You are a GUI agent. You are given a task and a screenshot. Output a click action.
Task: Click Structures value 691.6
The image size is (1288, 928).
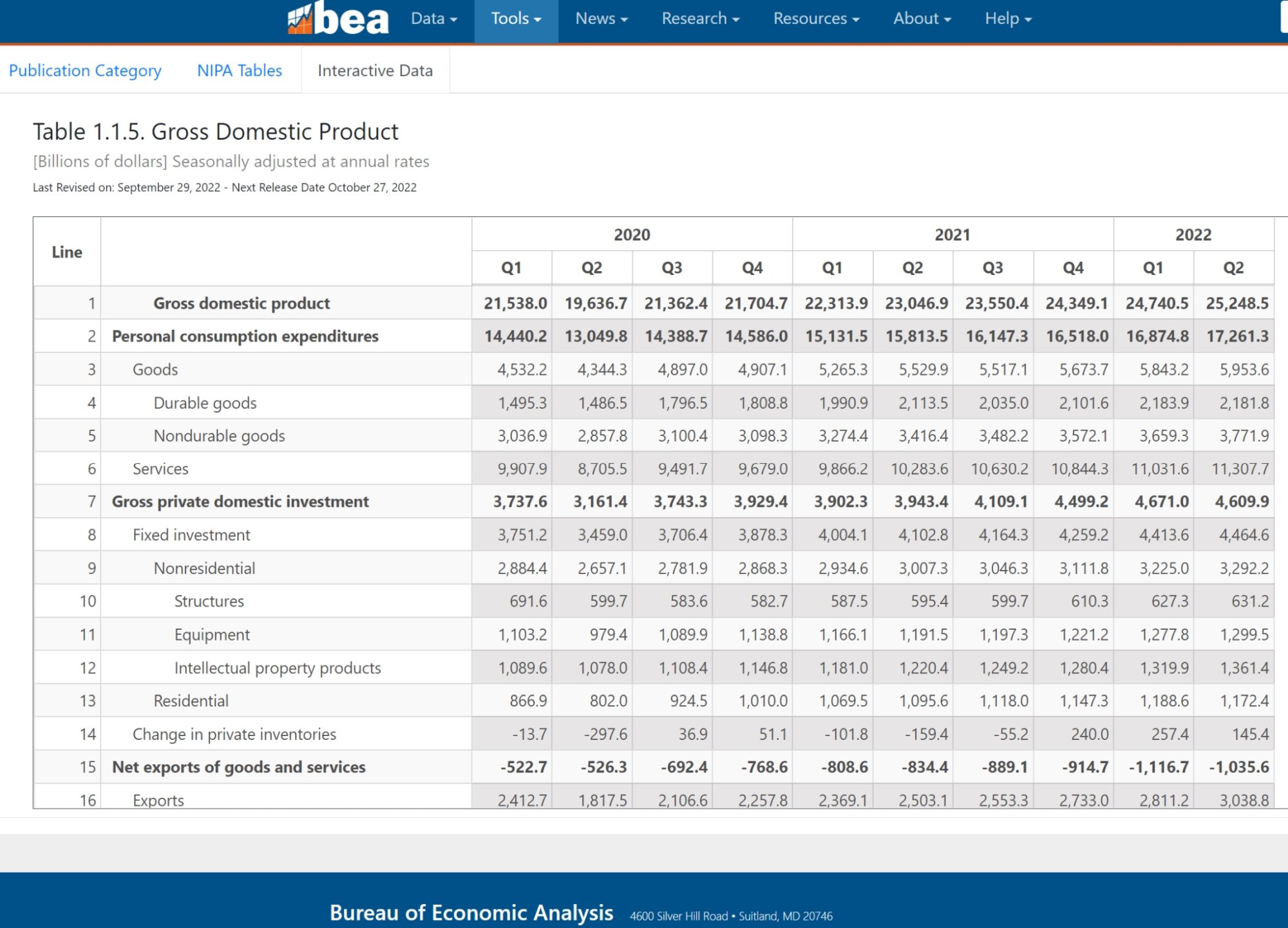click(528, 601)
